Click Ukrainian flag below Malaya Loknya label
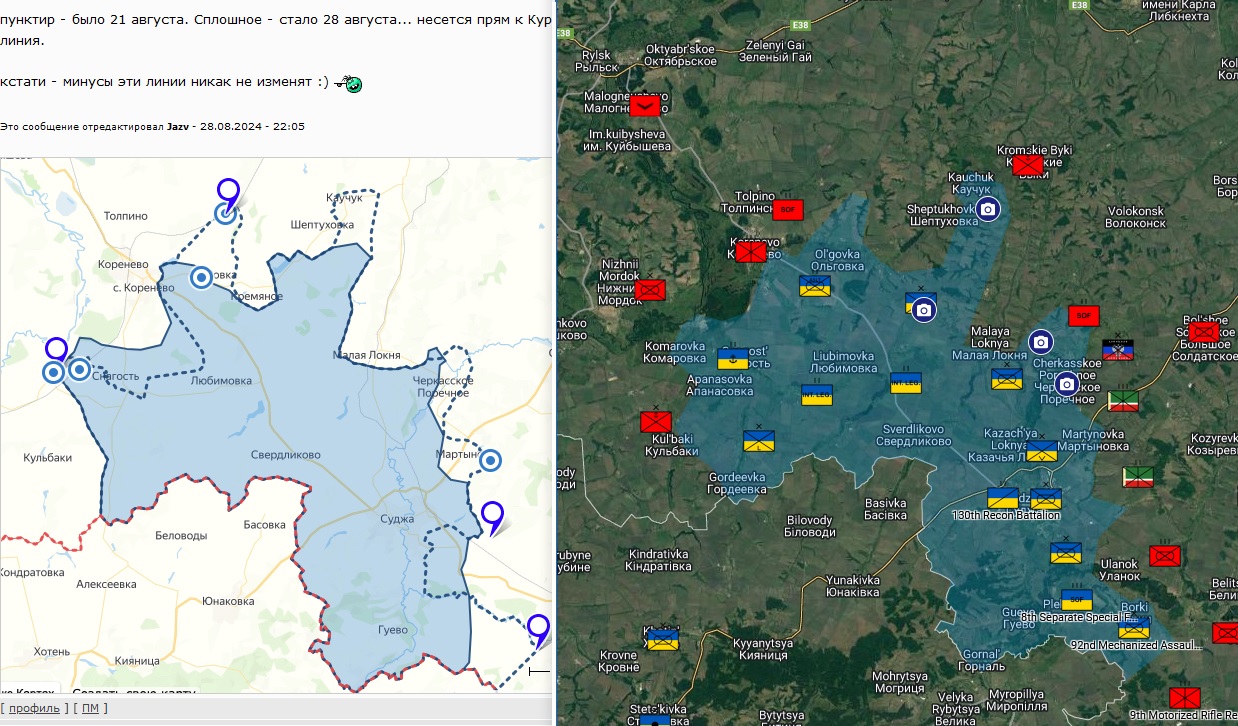The height and width of the screenshot is (726, 1238). tap(1007, 378)
